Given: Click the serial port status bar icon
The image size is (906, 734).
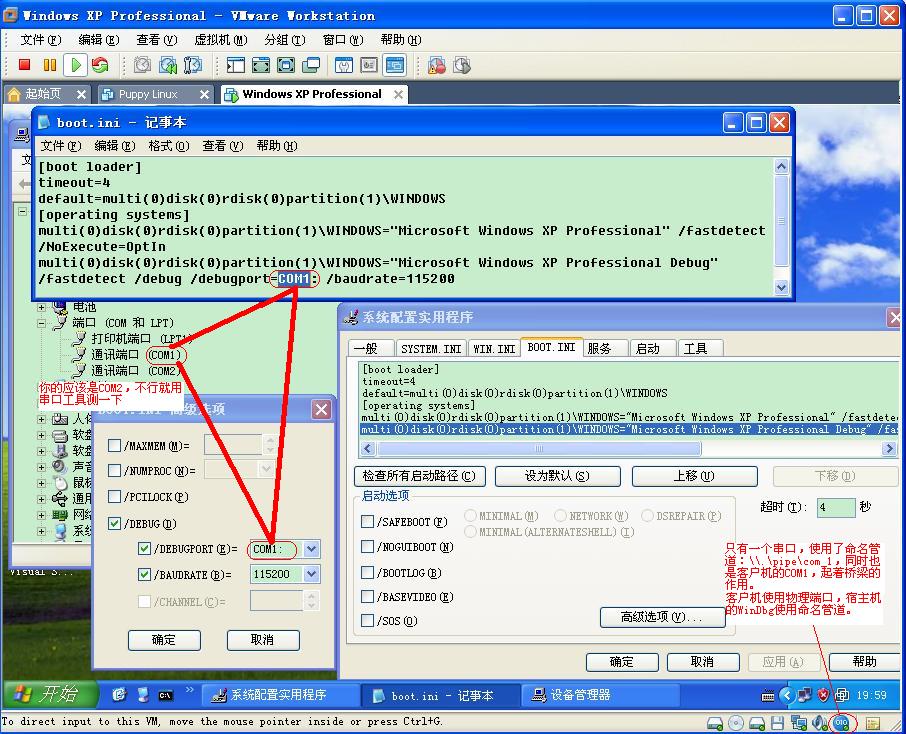Looking at the screenshot, I should 841,723.
